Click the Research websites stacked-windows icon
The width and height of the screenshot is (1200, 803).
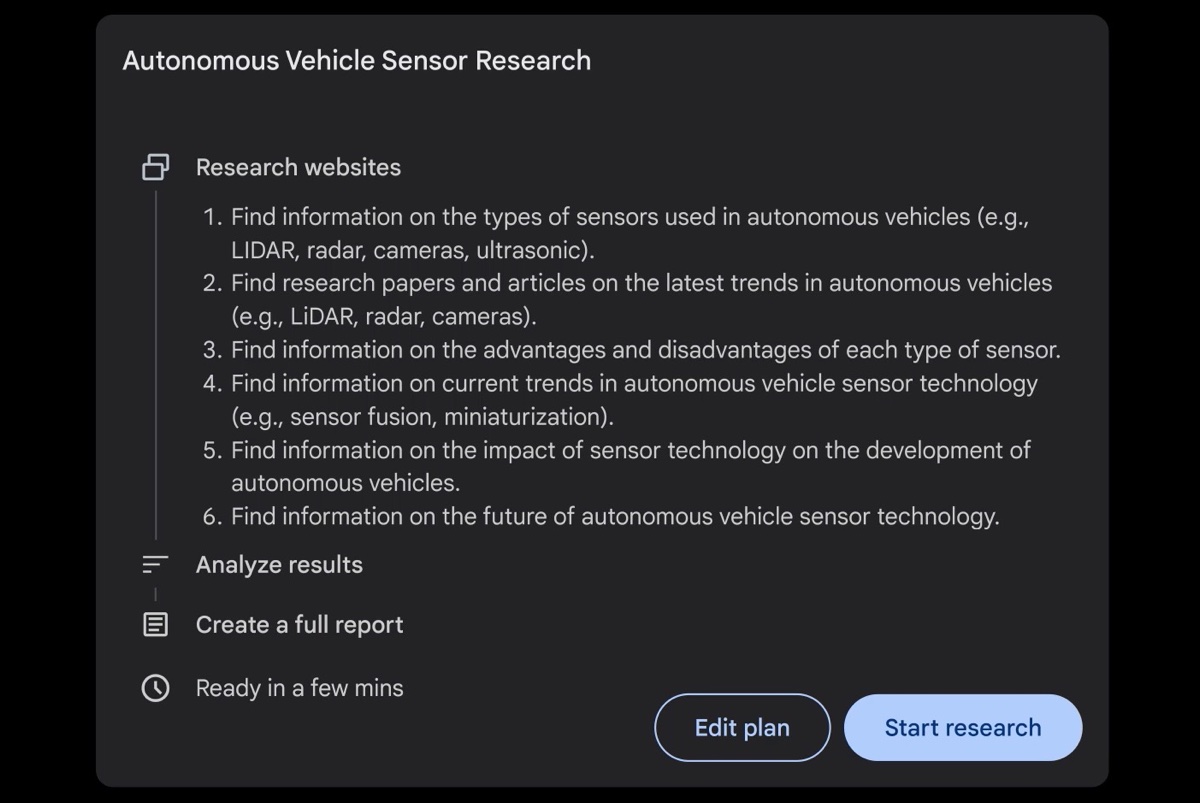pos(155,167)
